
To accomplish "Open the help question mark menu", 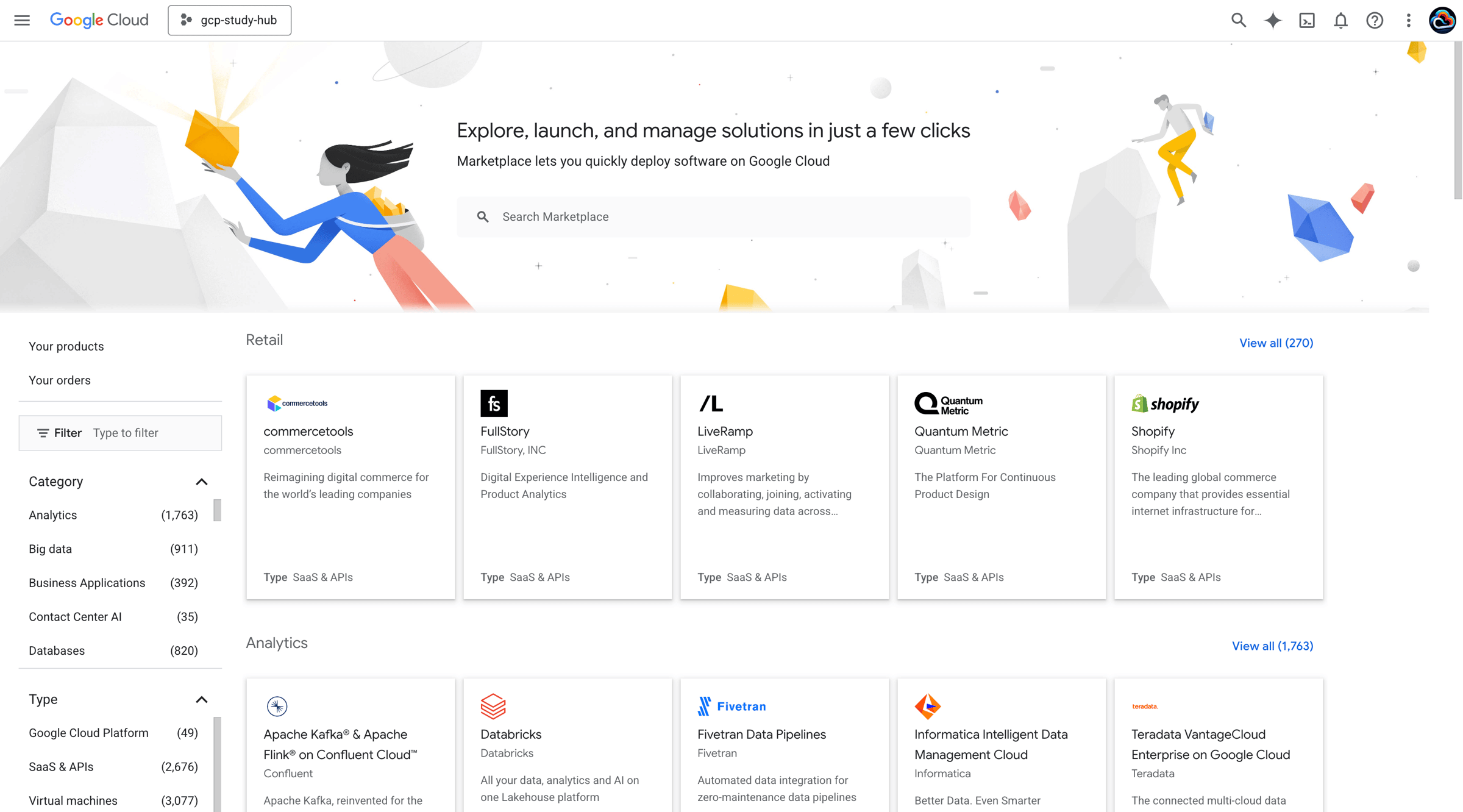I will point(1375,20).
